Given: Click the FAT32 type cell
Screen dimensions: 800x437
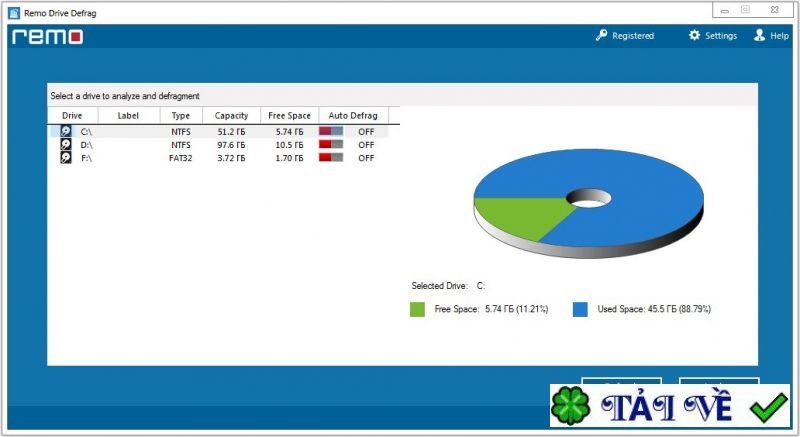Looking at the screenshot, I should coord(181,158).
